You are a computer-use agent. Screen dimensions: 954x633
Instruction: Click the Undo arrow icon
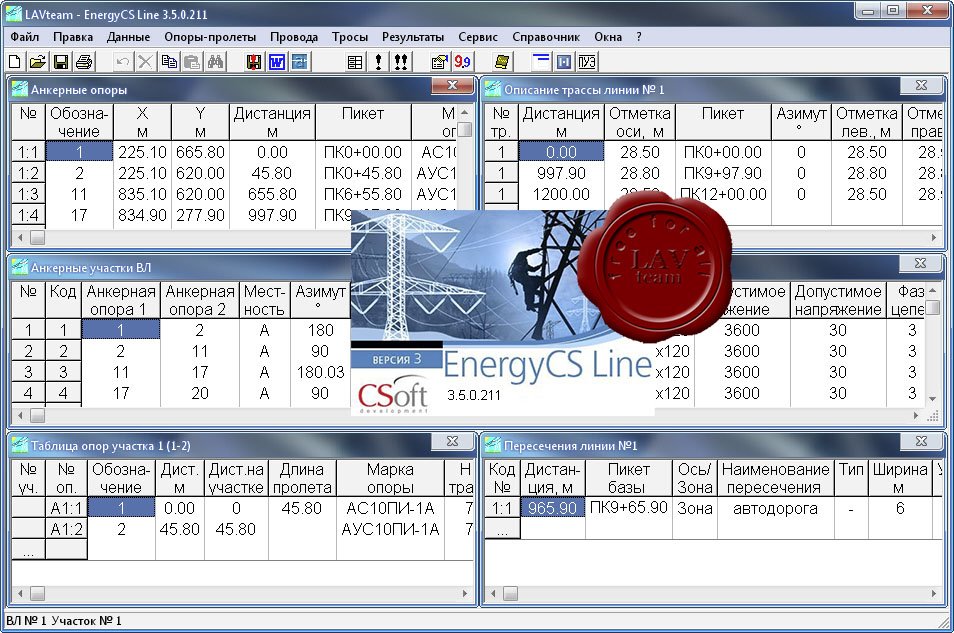coord(122,61)
